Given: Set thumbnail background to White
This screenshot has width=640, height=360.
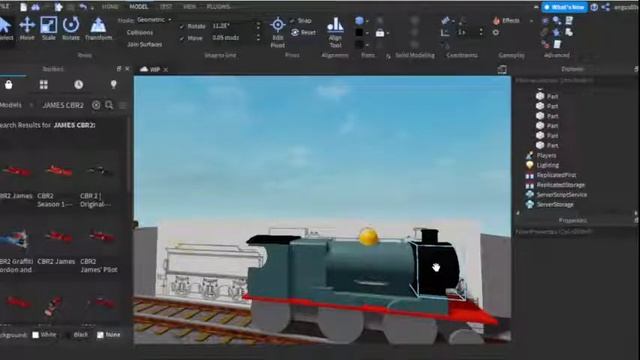Looking at the screenshot, I should pos(44,335).
